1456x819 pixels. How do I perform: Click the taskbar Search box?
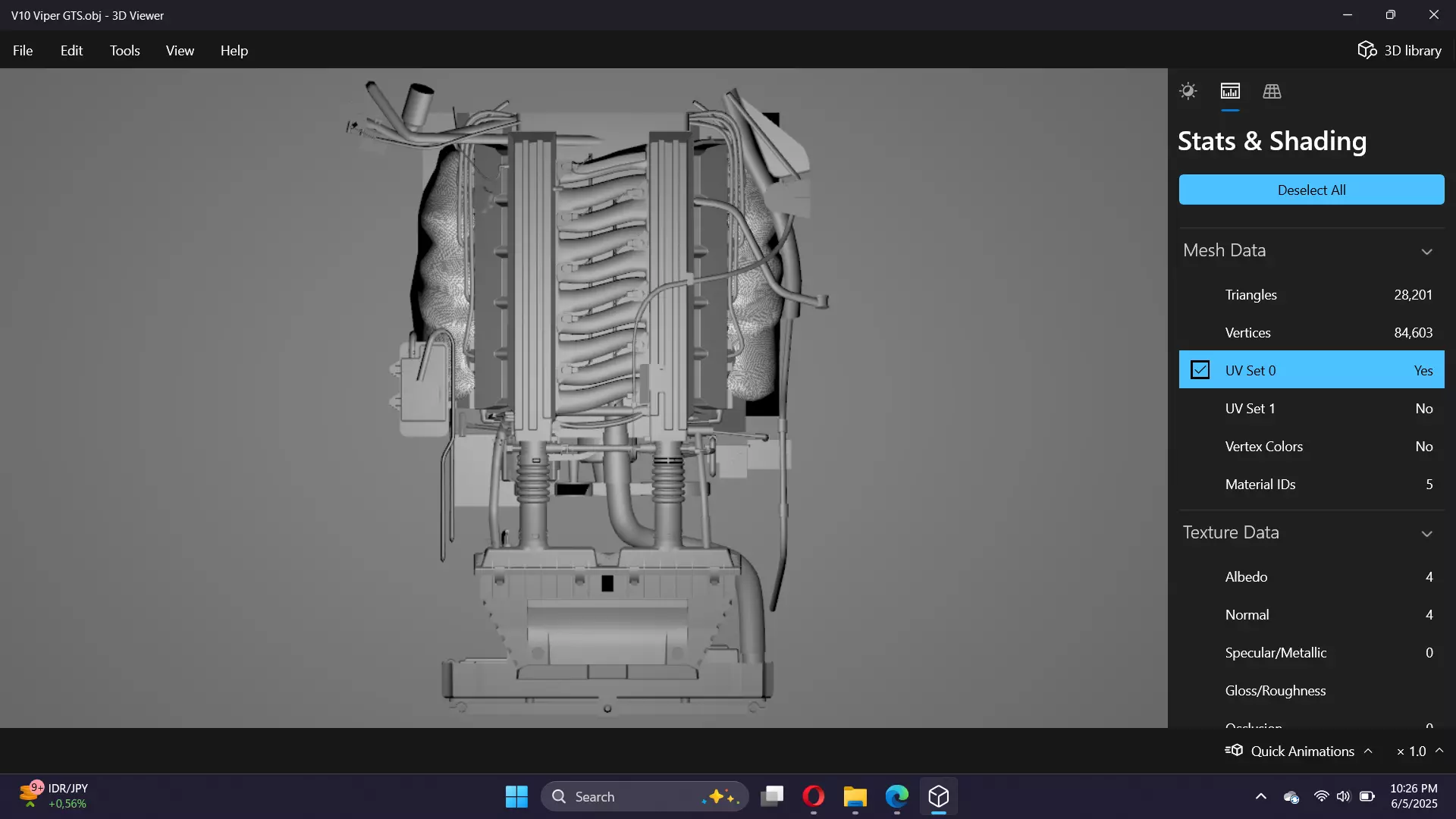[645, 796]
